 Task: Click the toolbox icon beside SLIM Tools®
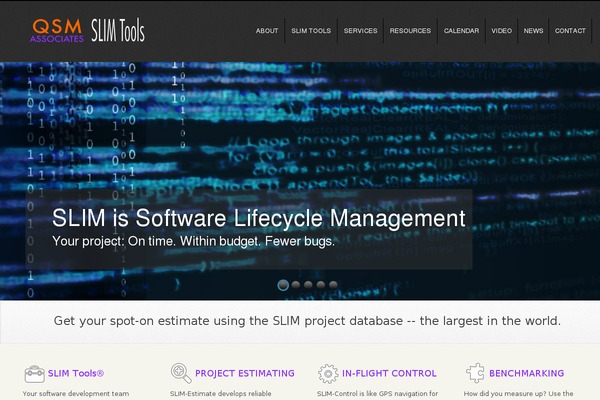click(x=34, y=374)
